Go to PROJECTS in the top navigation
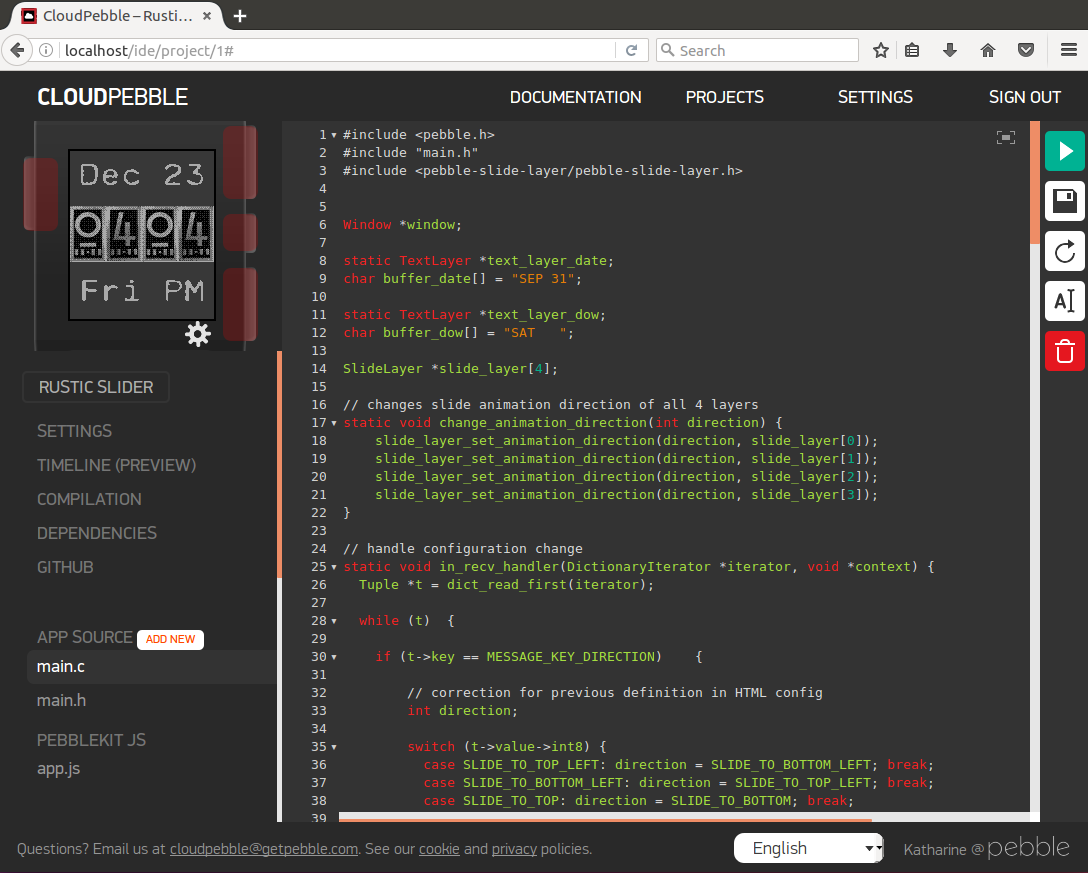The width and height of the screenshot is (1088, 873). tap(724, 97)
